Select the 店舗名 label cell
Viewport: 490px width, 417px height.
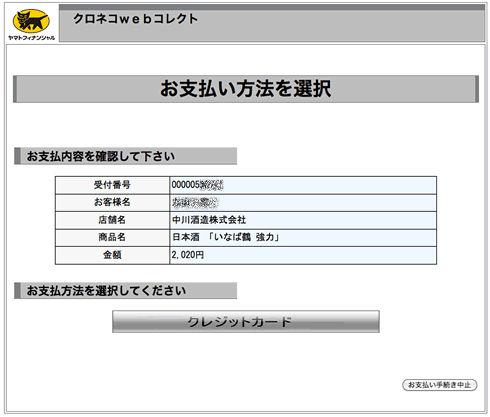(112, 220)
